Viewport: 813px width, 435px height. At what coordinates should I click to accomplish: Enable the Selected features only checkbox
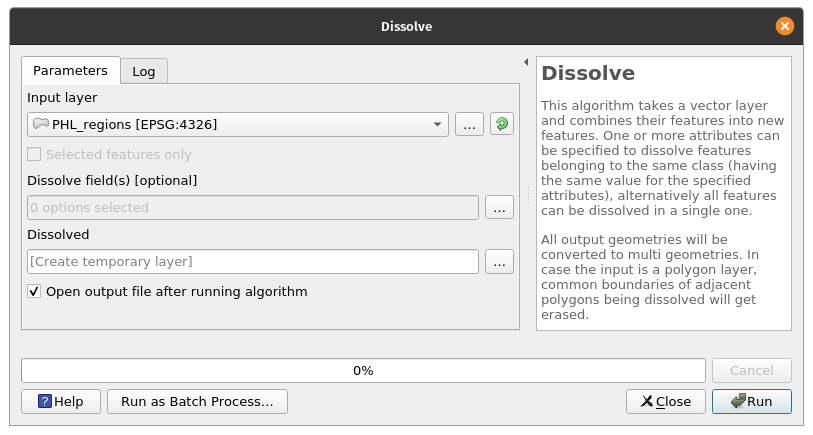point(35,155)
